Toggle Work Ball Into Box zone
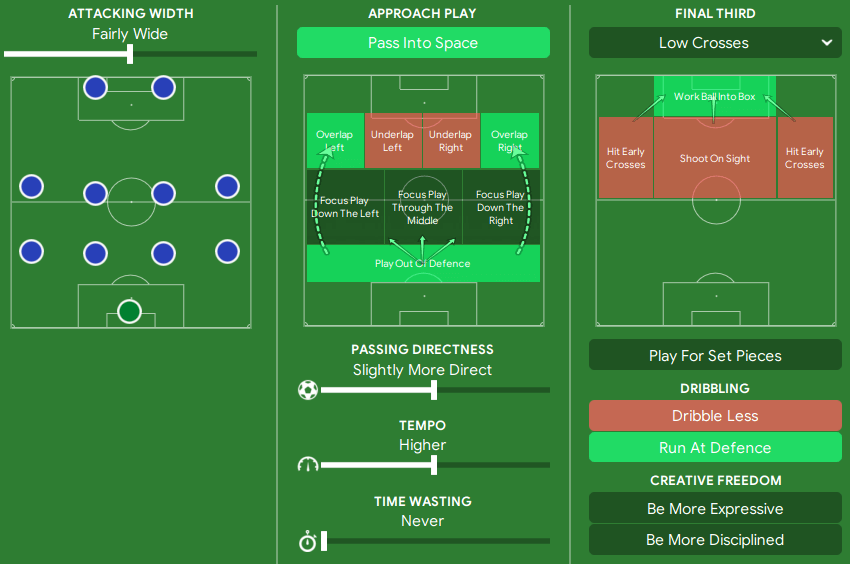 click(714, 96)
